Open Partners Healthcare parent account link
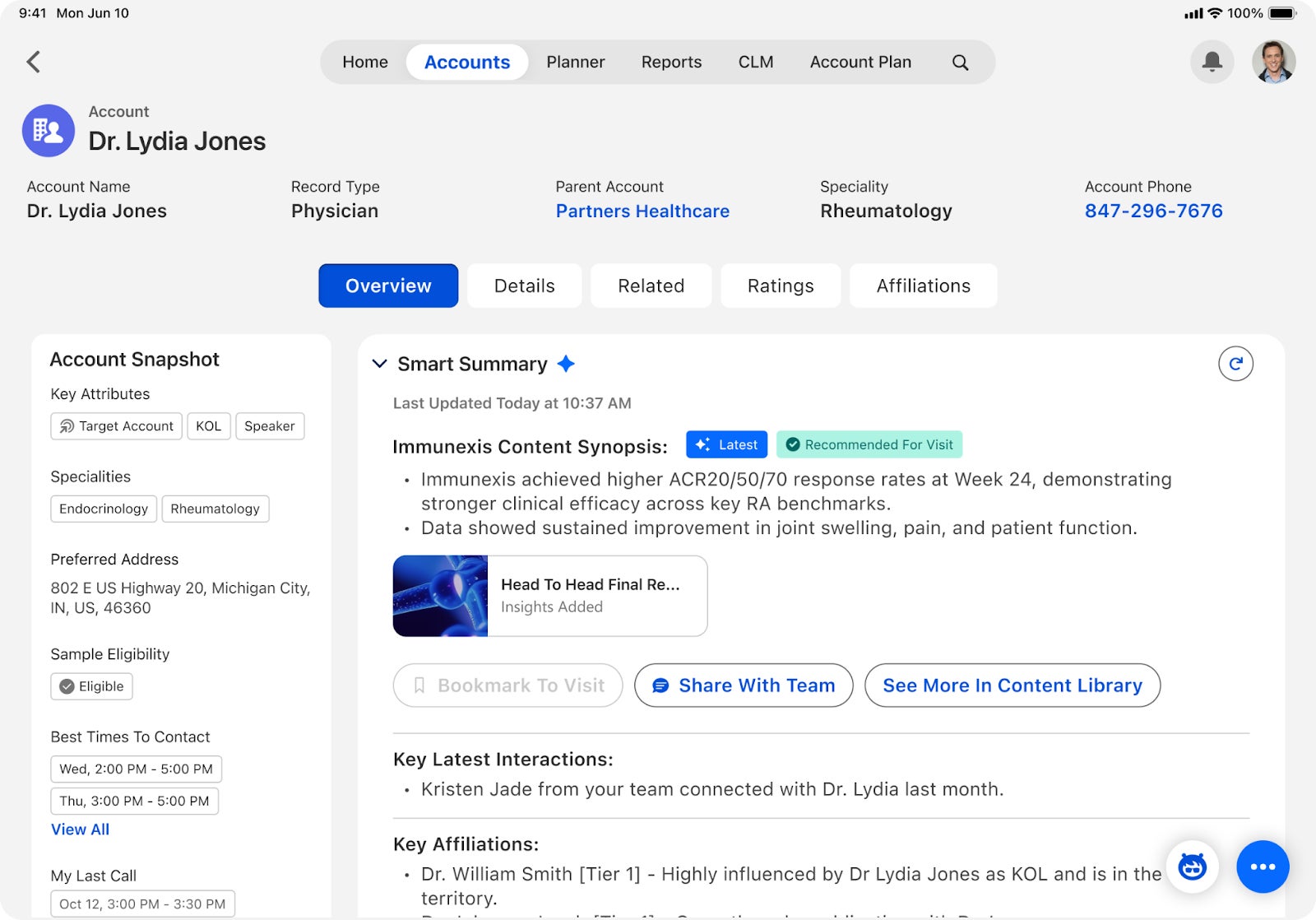 click(x=642, y=211)
